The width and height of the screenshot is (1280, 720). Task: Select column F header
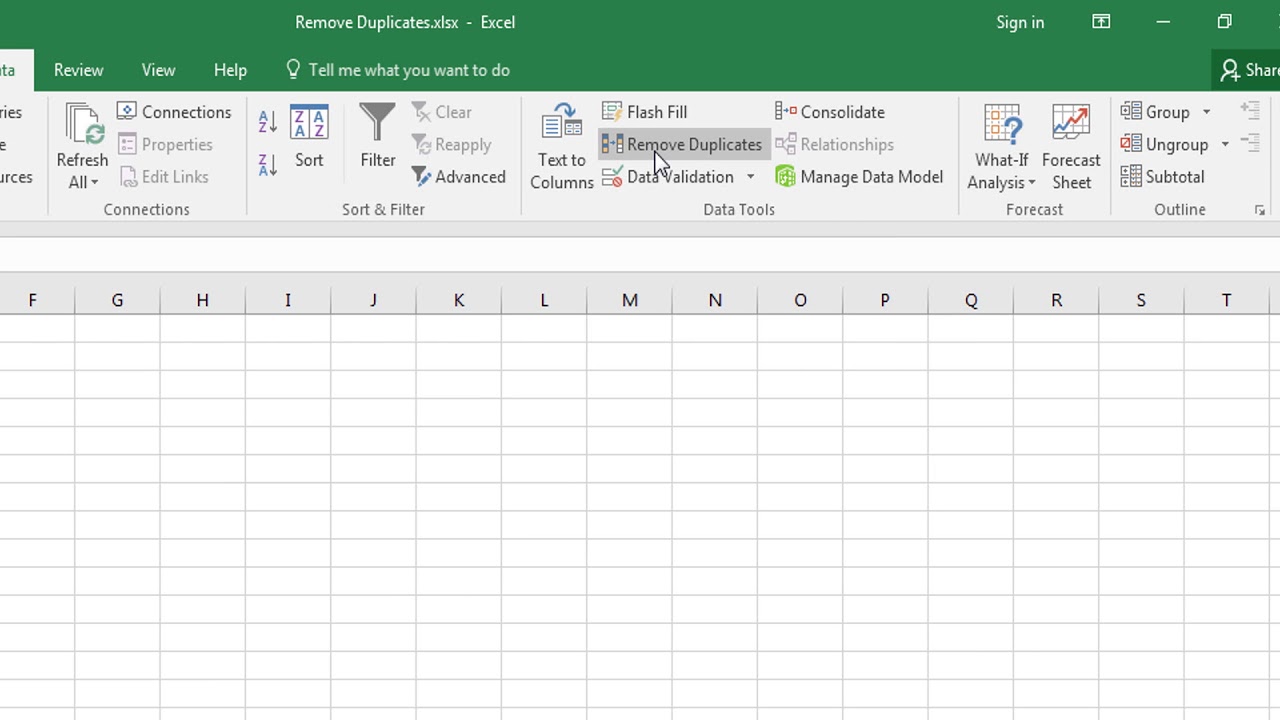coord(37,300)
